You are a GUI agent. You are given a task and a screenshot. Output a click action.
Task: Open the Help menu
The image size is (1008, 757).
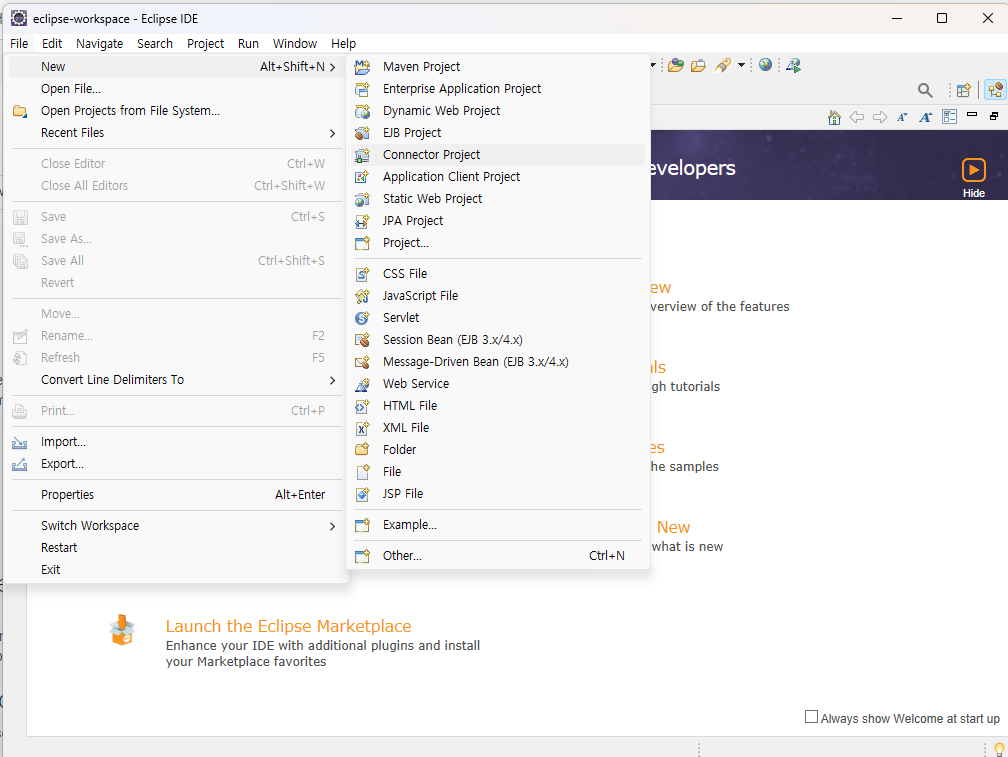tap(343, 44)
